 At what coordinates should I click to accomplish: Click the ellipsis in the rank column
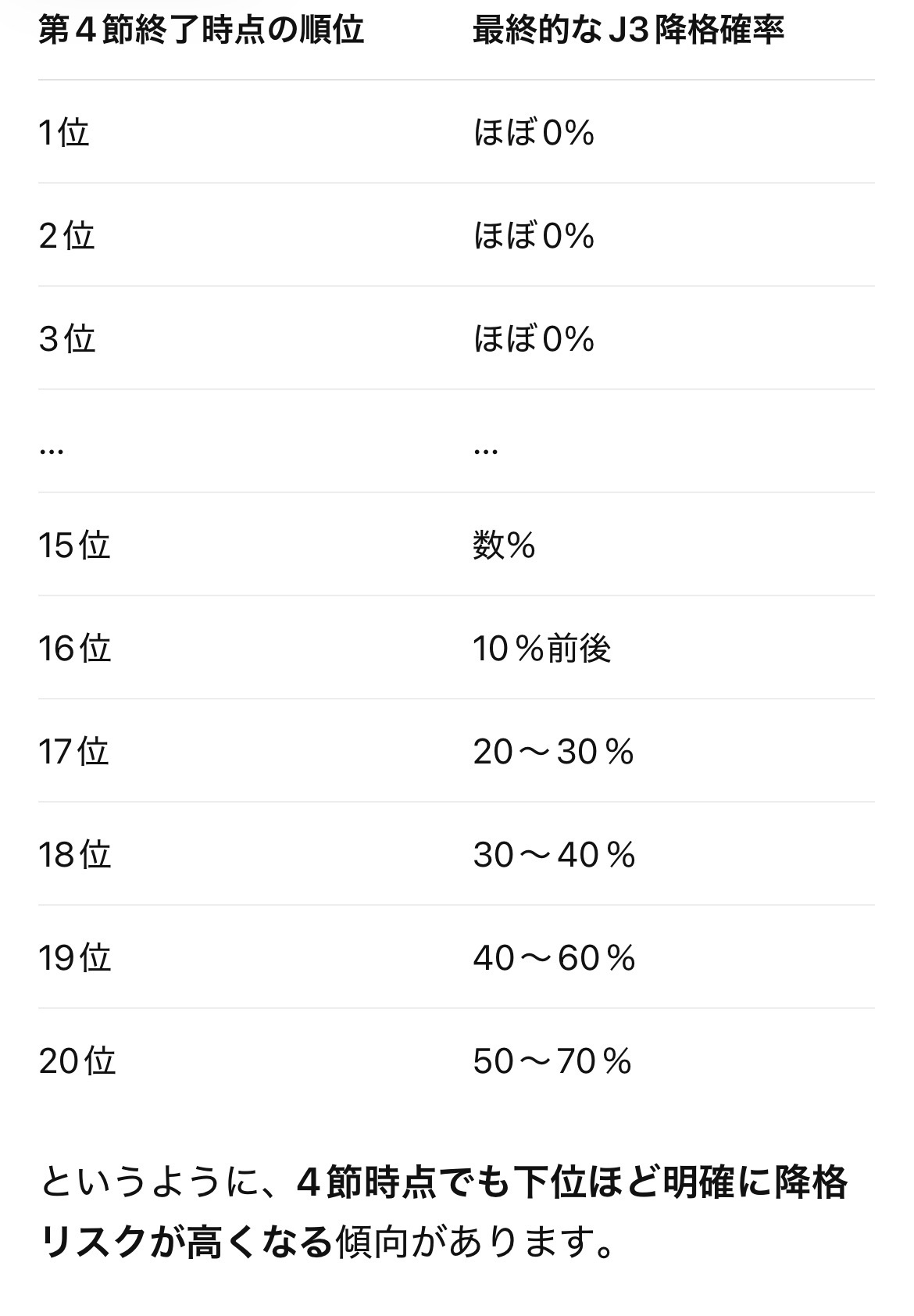tap(51, 450)
